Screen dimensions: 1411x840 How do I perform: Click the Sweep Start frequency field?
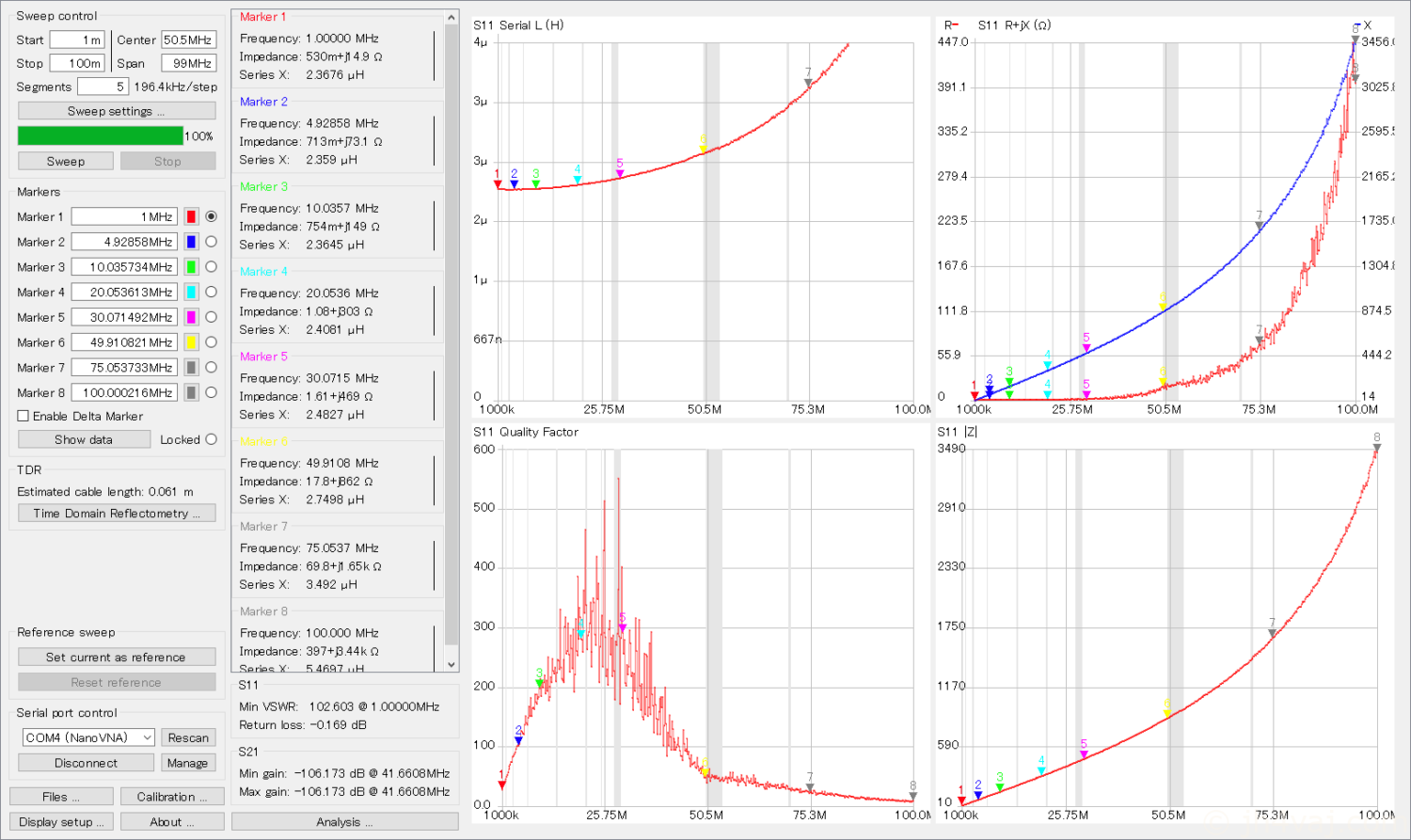(77, 40)
